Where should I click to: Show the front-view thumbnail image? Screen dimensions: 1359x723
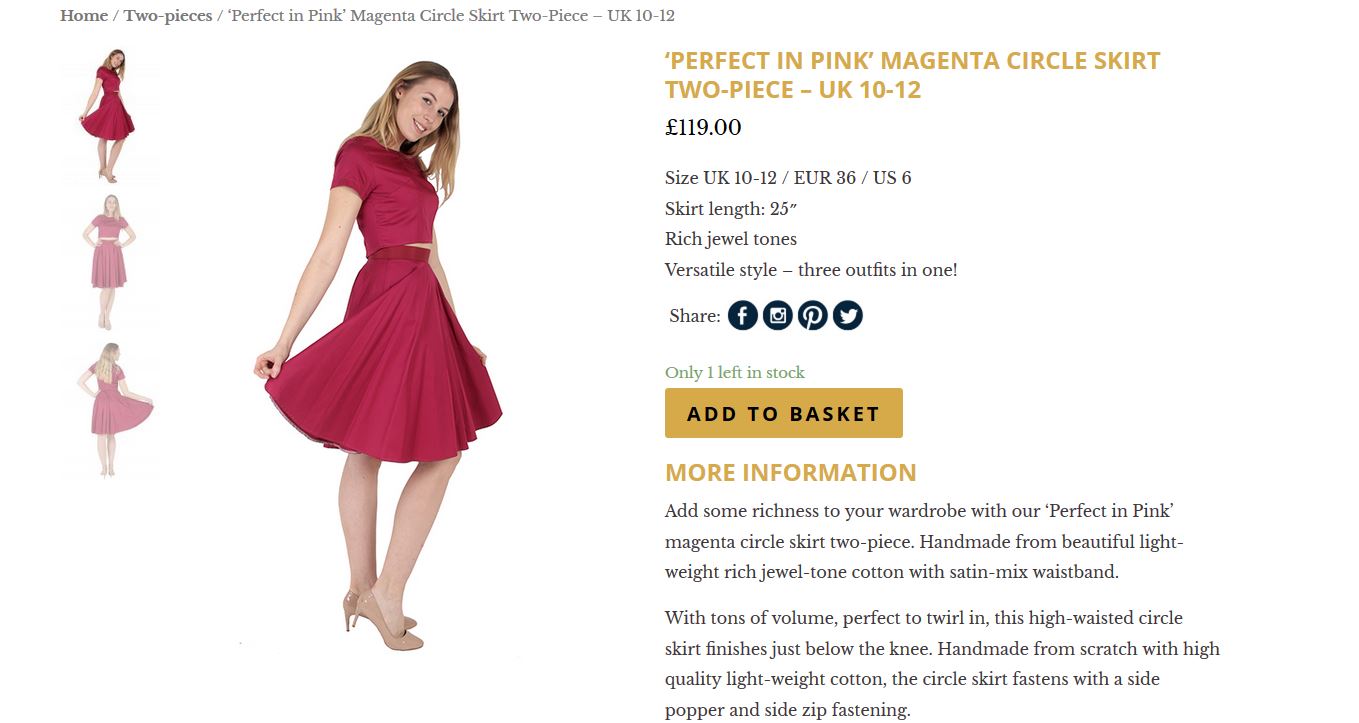(108, 262)
